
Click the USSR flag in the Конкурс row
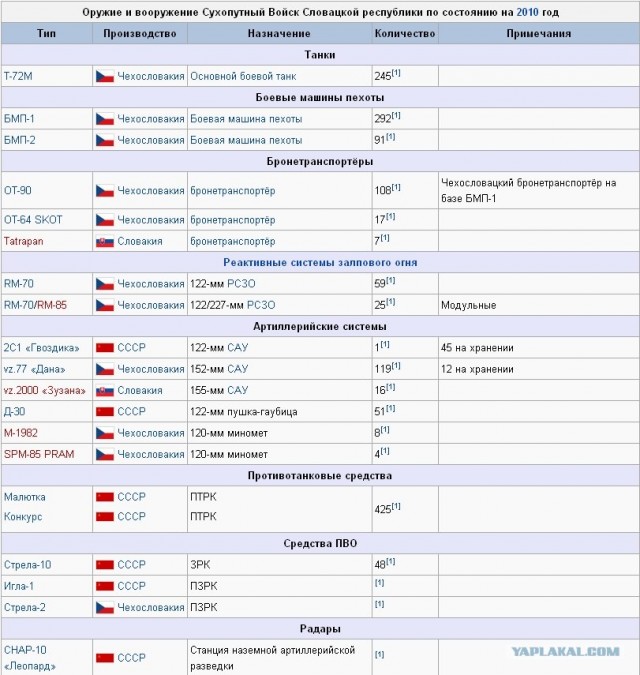[x=105, y=517]
